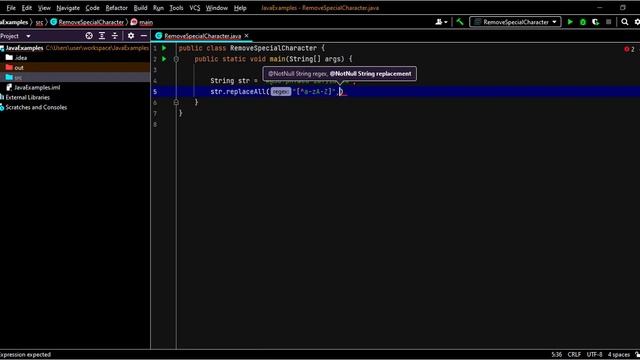The image size is (640, 360).
Task: Click run gutter icon on line 2
Action: [164, 59]
